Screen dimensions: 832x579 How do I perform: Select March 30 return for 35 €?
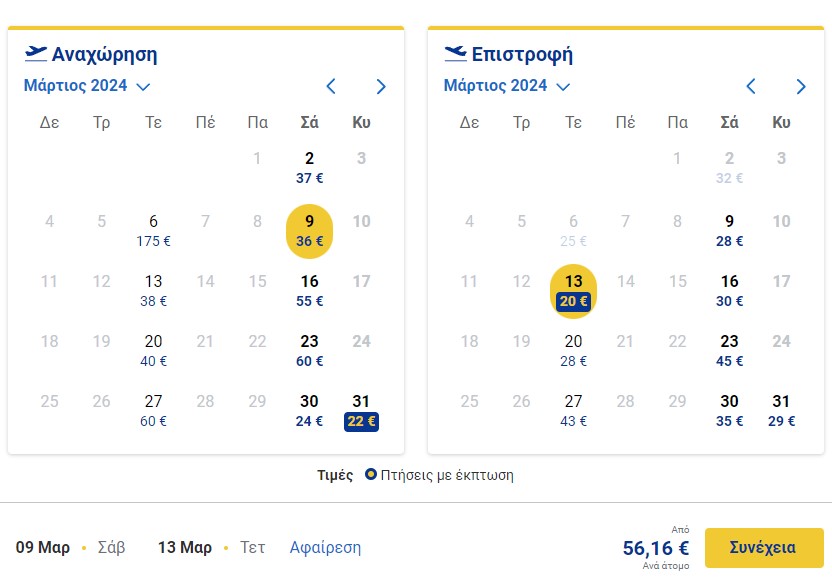730,411
